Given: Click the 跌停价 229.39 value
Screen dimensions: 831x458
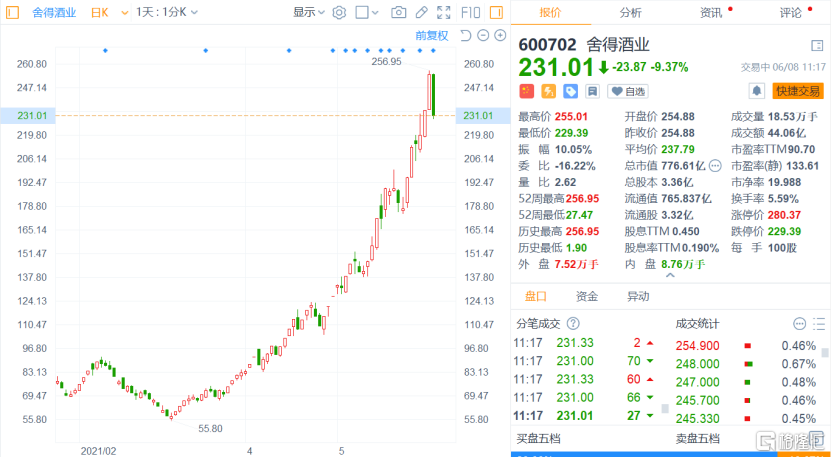Looking at the screenshot, I should click(x=786, y=232).
